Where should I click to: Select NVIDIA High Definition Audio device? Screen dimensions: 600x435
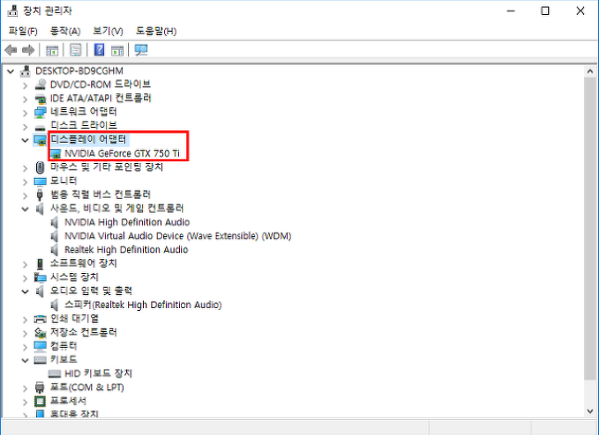click(x=127, y=222)
